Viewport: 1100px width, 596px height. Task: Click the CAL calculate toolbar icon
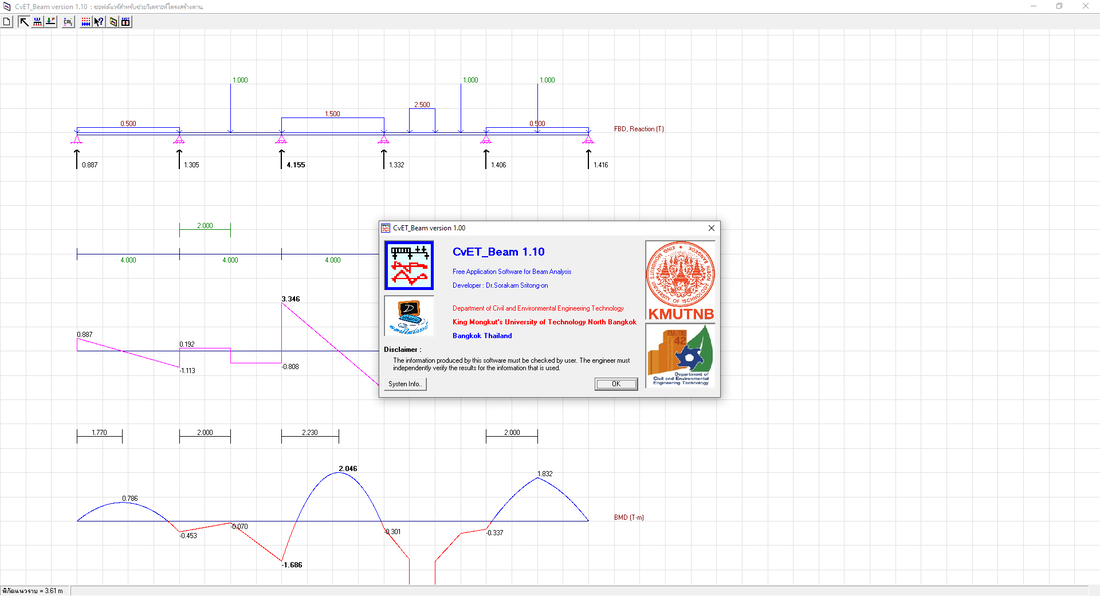pos(68,22)
